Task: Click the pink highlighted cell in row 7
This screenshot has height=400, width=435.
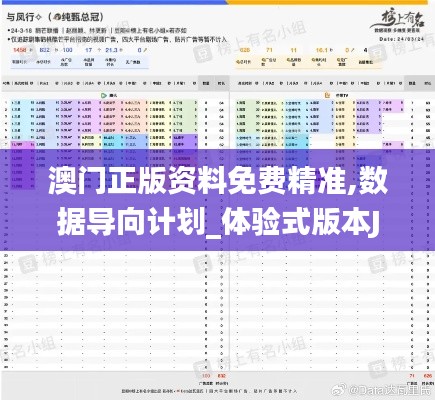Action: click(x=22, y=144)
